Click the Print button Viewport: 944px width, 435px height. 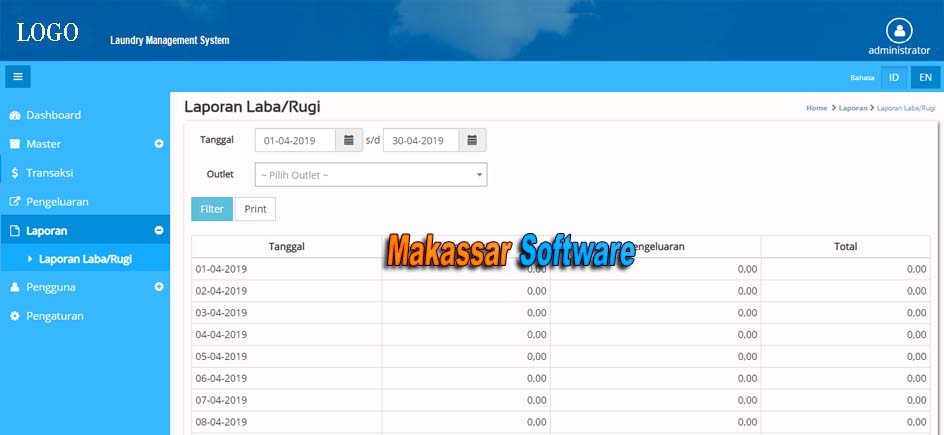255,209
